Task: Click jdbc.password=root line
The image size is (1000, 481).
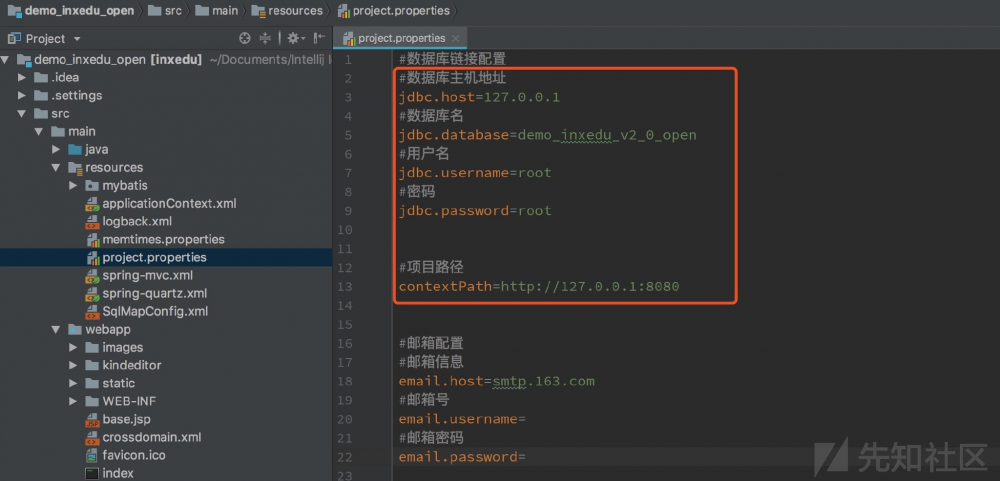Action: click(475, 211)
